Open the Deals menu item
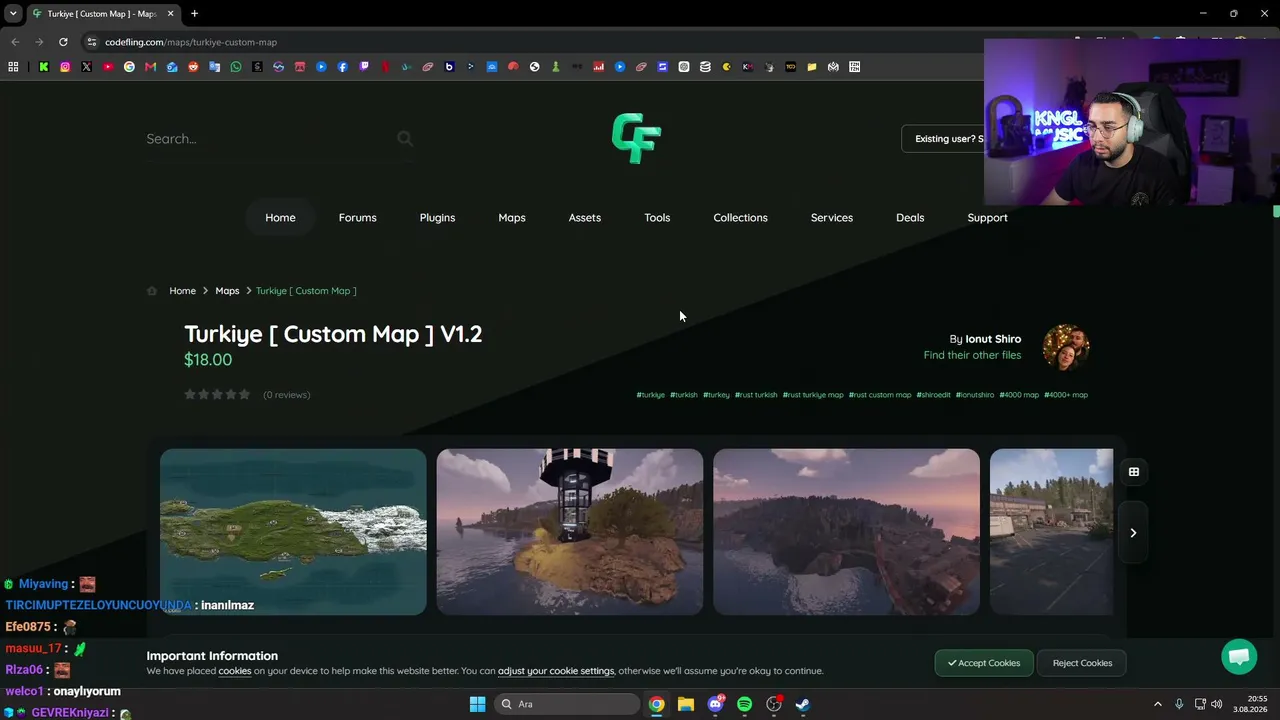Viewport: 1280px width, 720px height. click(910, 218)
